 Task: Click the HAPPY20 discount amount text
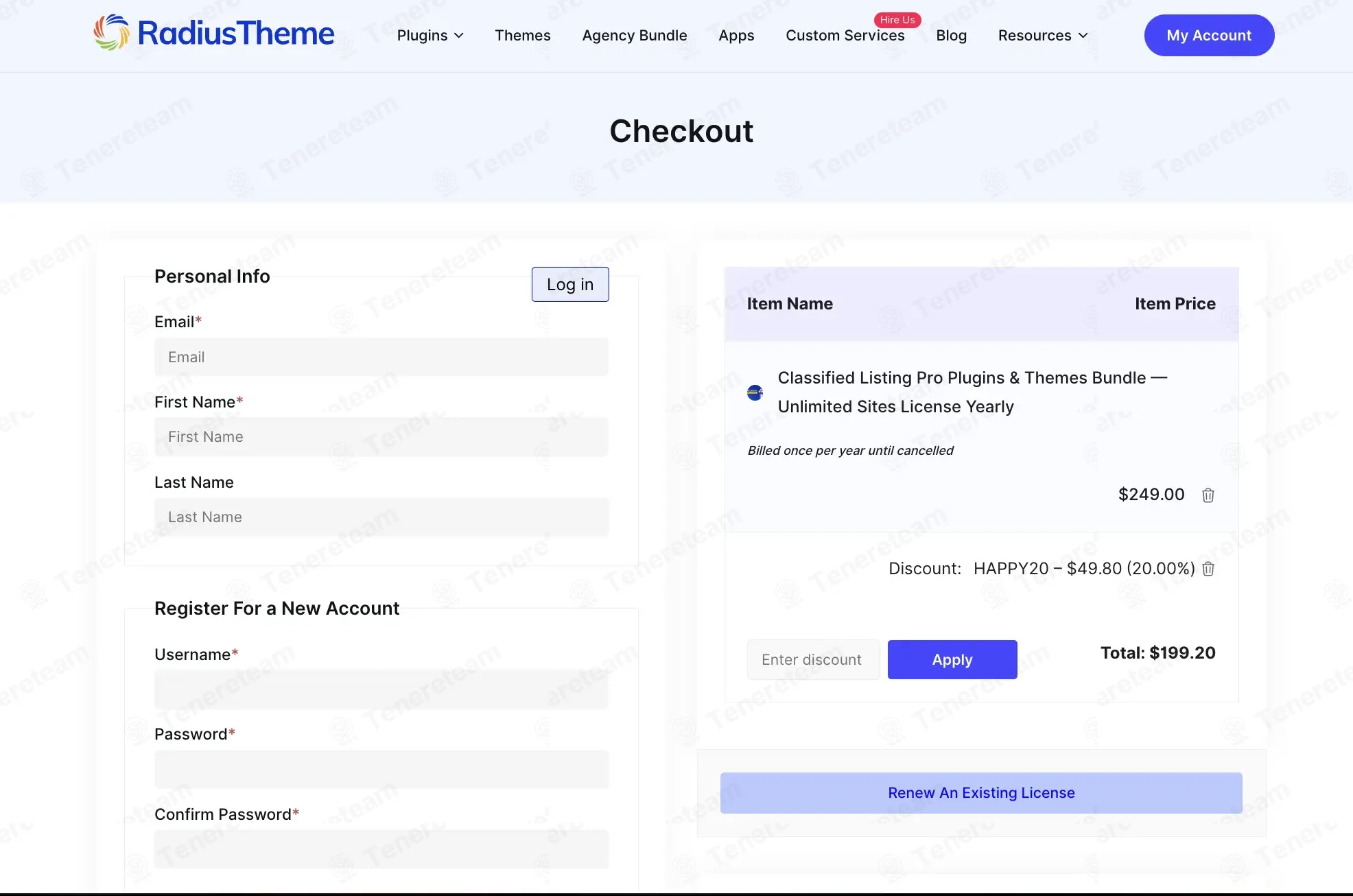pos(1085,569)
